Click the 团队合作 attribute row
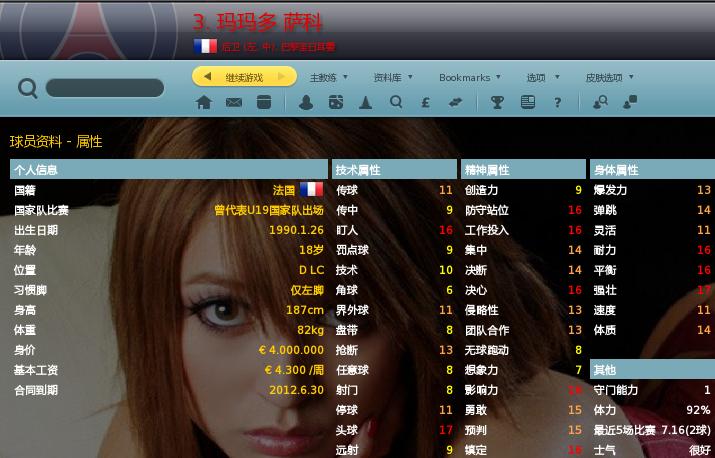 click(x=523, y=330)
